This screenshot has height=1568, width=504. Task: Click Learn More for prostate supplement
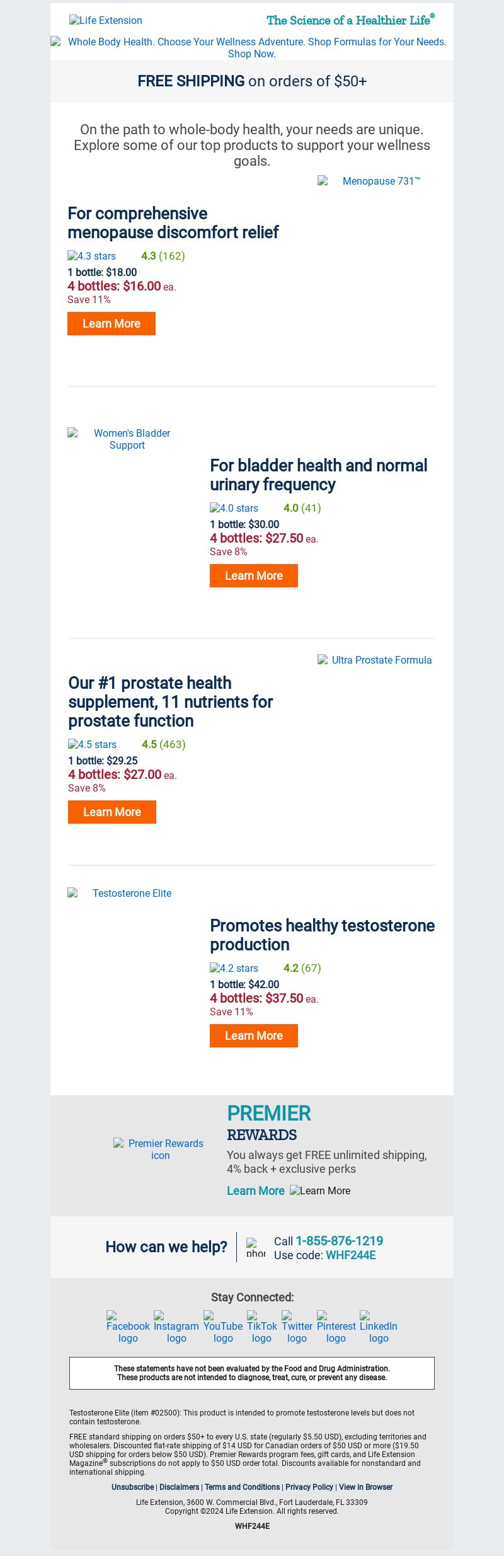112,812
